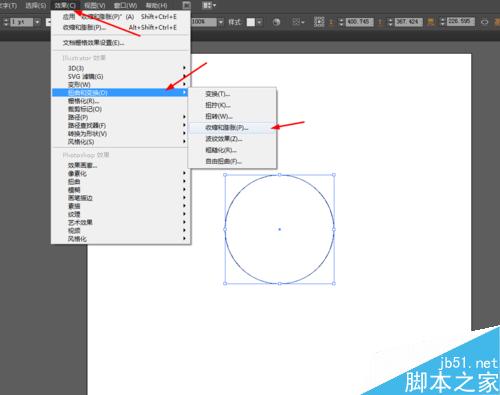Apply last effect with Shift+Ctrl+E entry

(x=121, y=17)
